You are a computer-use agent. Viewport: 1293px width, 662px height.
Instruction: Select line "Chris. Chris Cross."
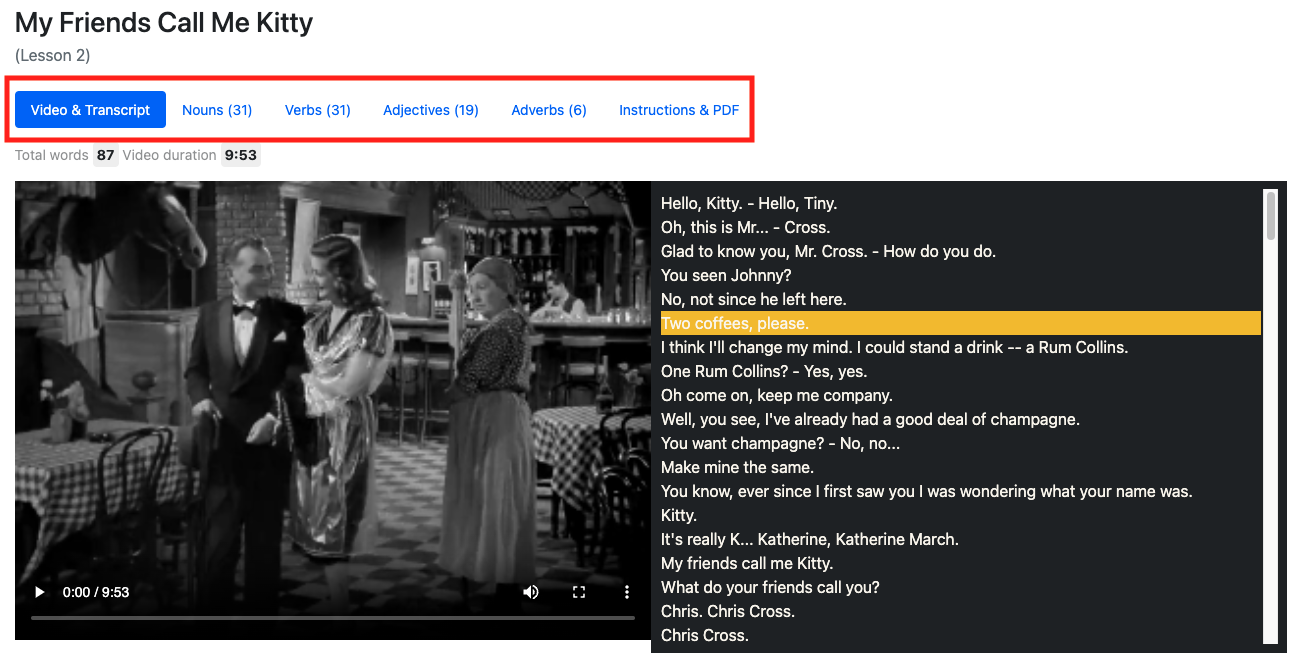[727, 611]
